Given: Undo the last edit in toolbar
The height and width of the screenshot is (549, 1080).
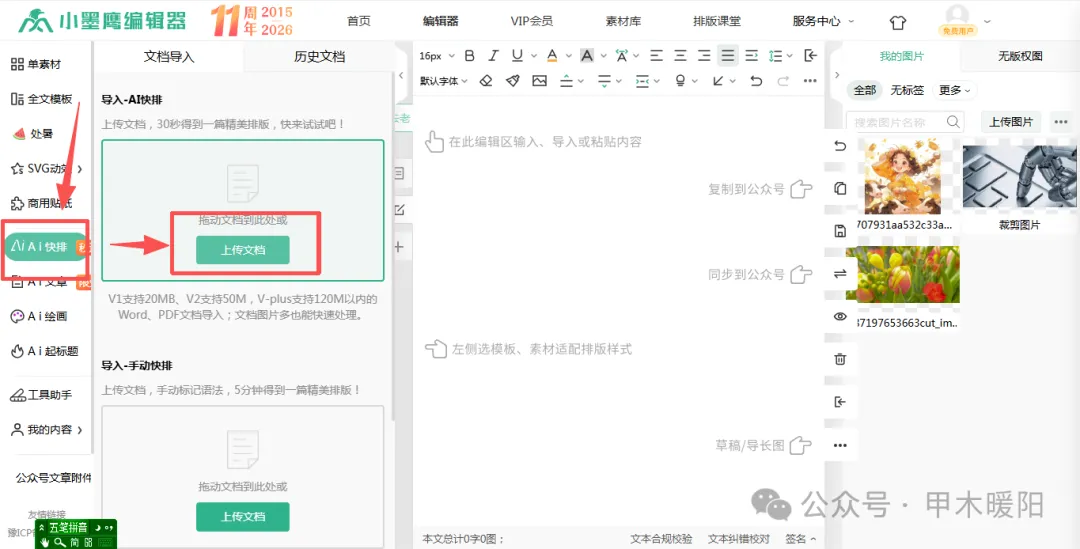Looking at the screenshot, I should tap(756, 81).
